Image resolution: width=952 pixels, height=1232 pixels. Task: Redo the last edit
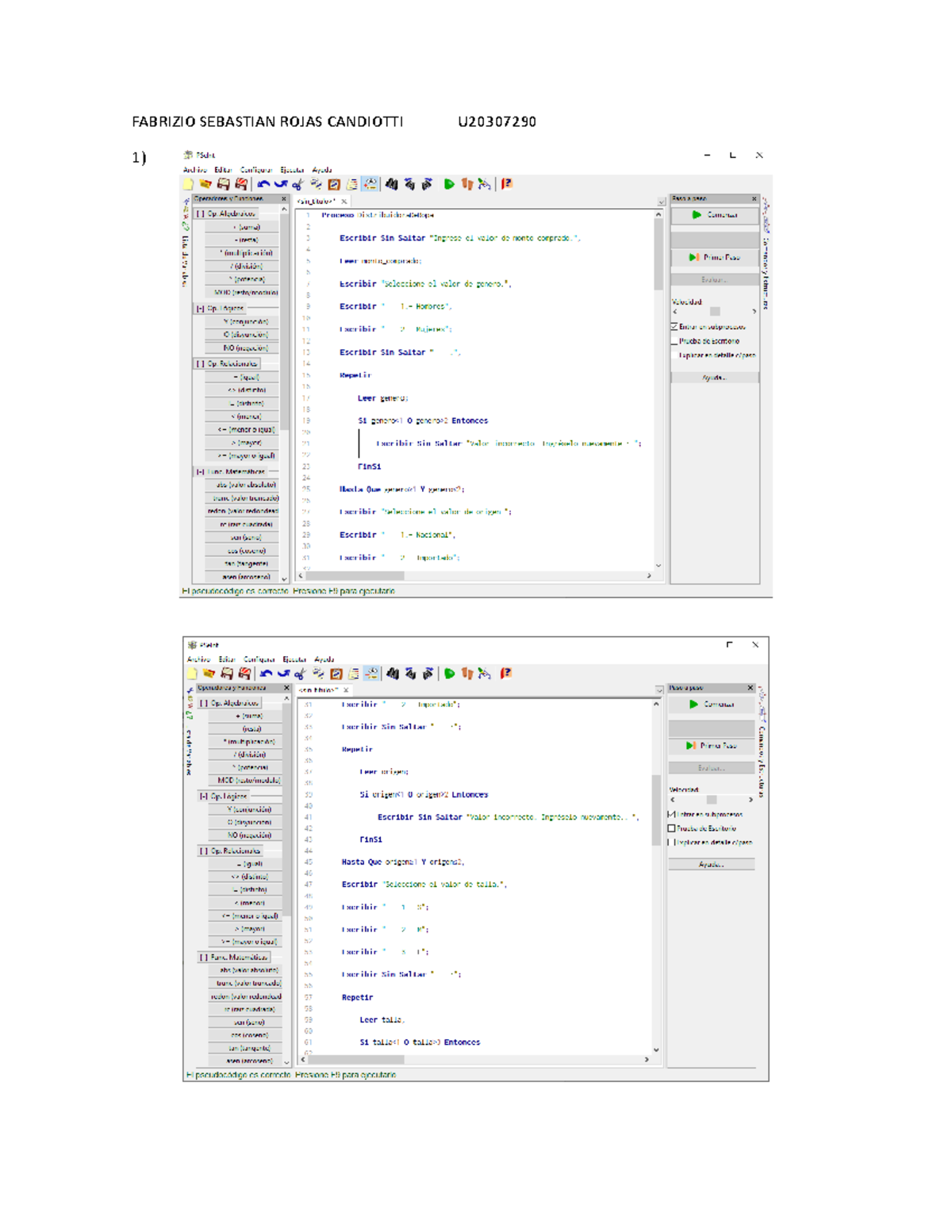280,184
